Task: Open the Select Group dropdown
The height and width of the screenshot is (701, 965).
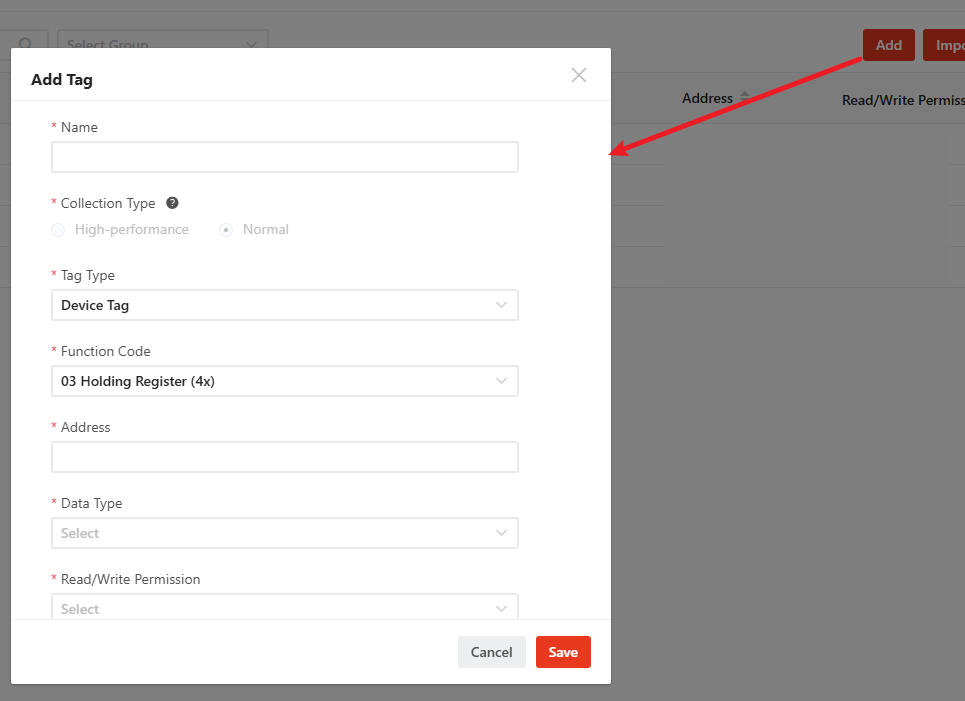Action: [163, 45]
